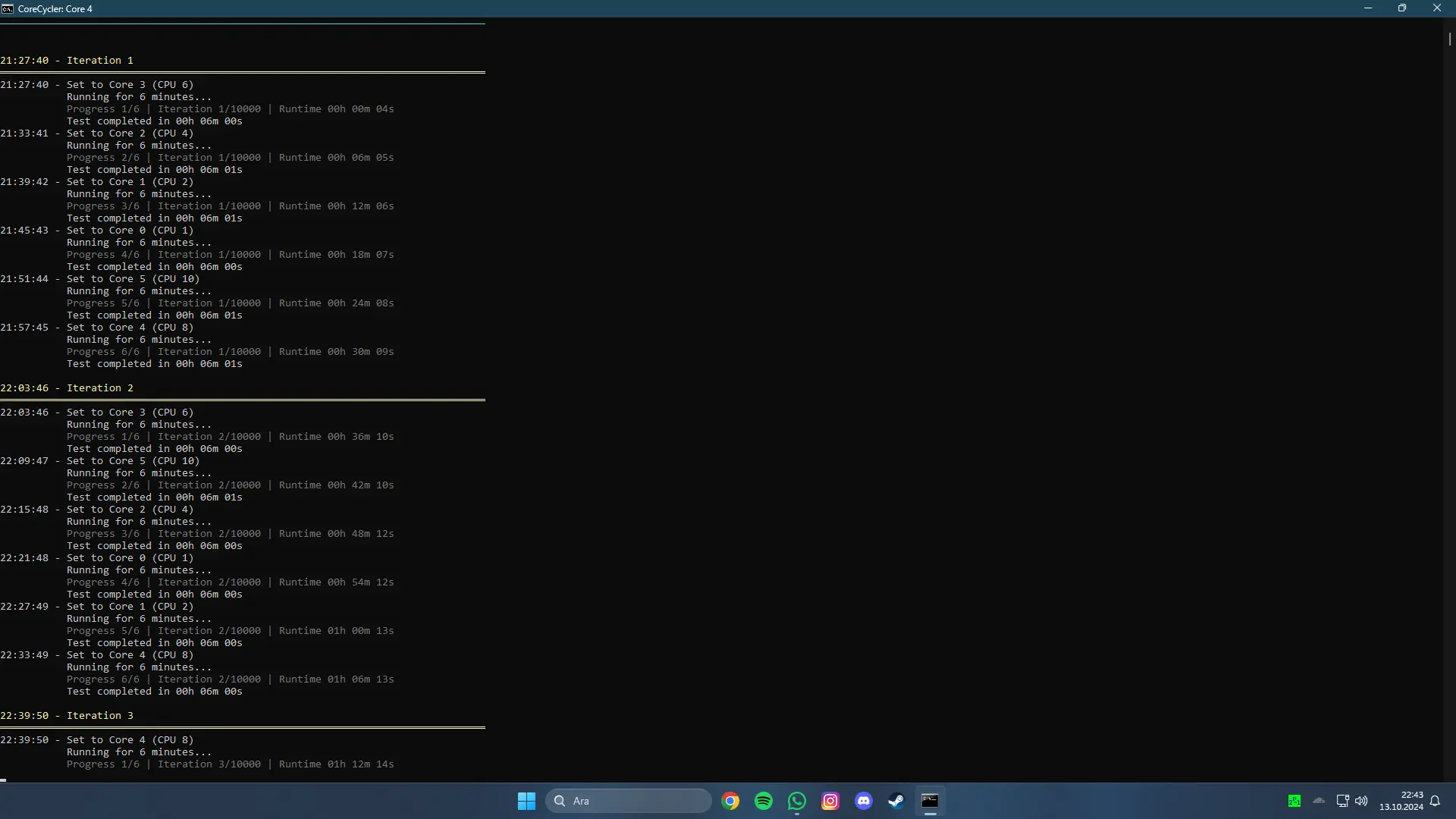Click progress line with Runtime 01h 06m 13s
Viewport: 1456px width, 819px height.
pos(231,679)
